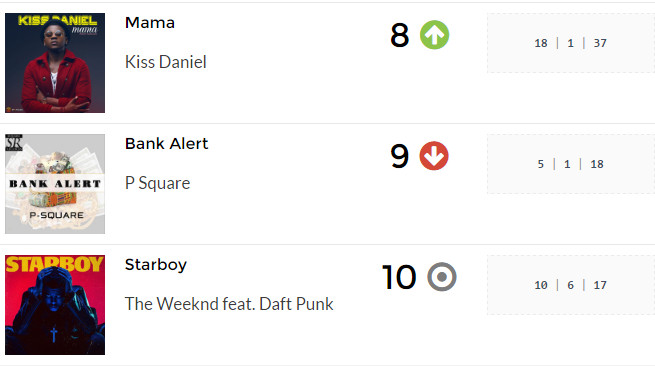Open the Starboy album cover thumbnail
Viewport: 655px width, 388px height.
[55, 305]
